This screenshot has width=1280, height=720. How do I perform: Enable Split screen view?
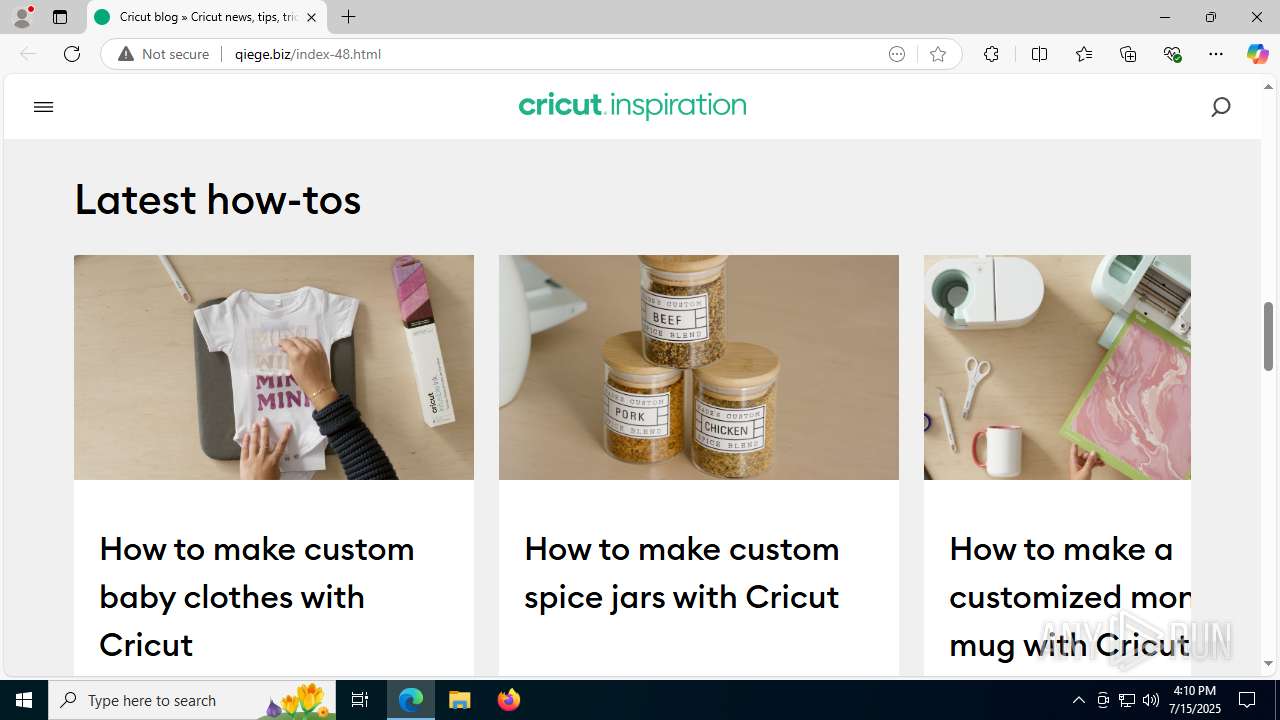(x=1039, y=54)
